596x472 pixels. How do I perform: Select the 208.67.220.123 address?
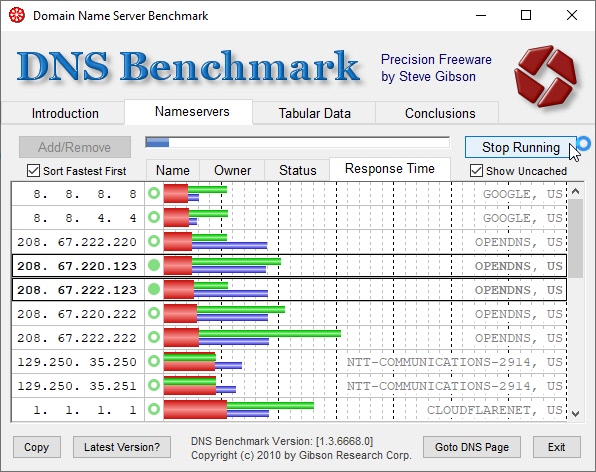pos(78,266)
